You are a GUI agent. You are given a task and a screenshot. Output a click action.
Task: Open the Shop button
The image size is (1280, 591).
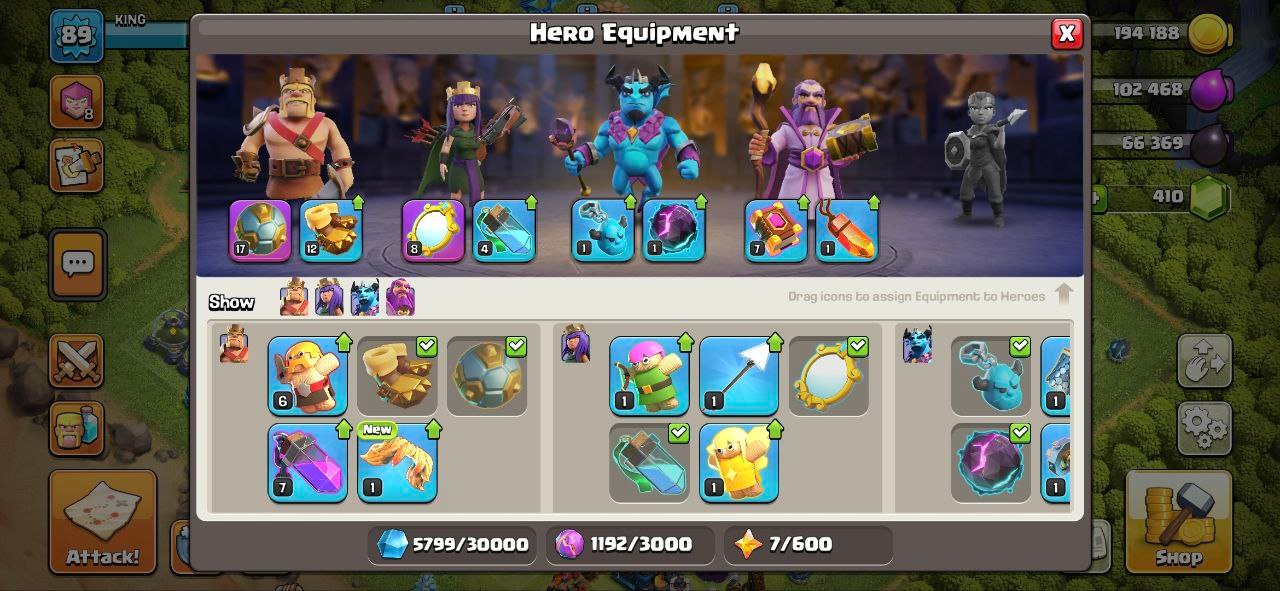(x=1178, y=522)
